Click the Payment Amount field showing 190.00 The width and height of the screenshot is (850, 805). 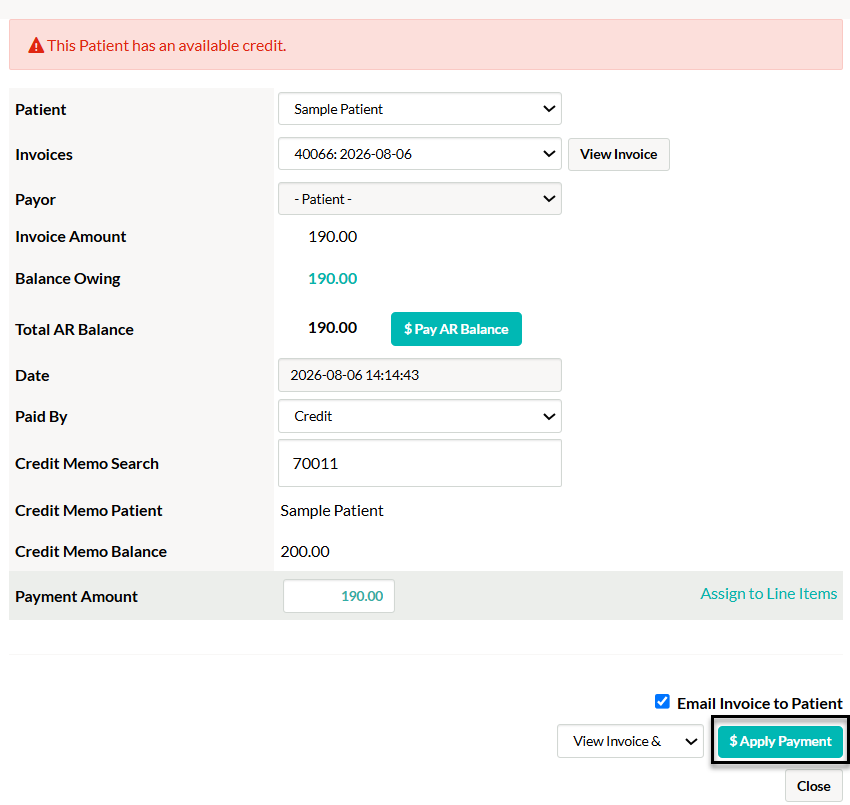point(339,596)
